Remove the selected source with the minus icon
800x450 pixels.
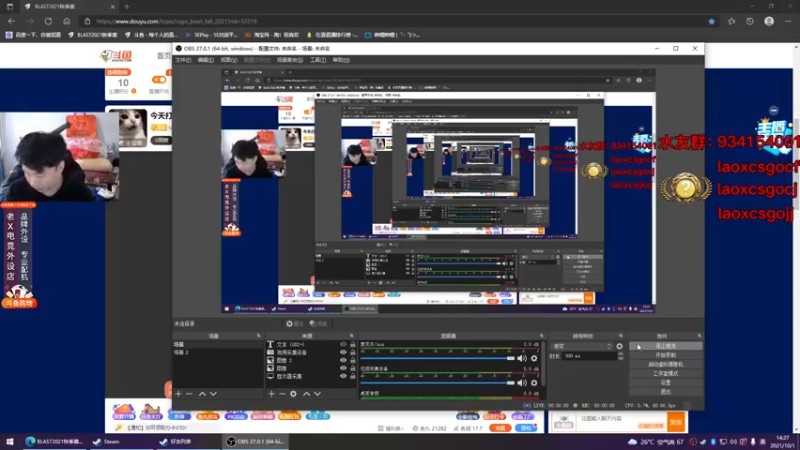point(282,394)
